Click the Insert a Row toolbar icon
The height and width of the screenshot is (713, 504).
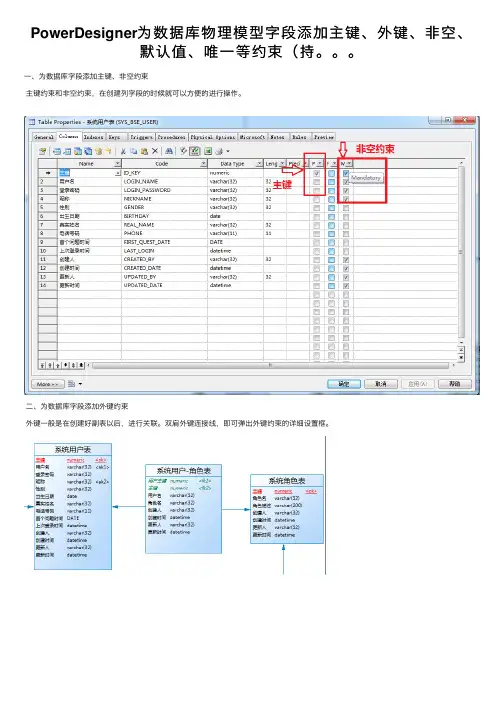click(x=57, y=151)
